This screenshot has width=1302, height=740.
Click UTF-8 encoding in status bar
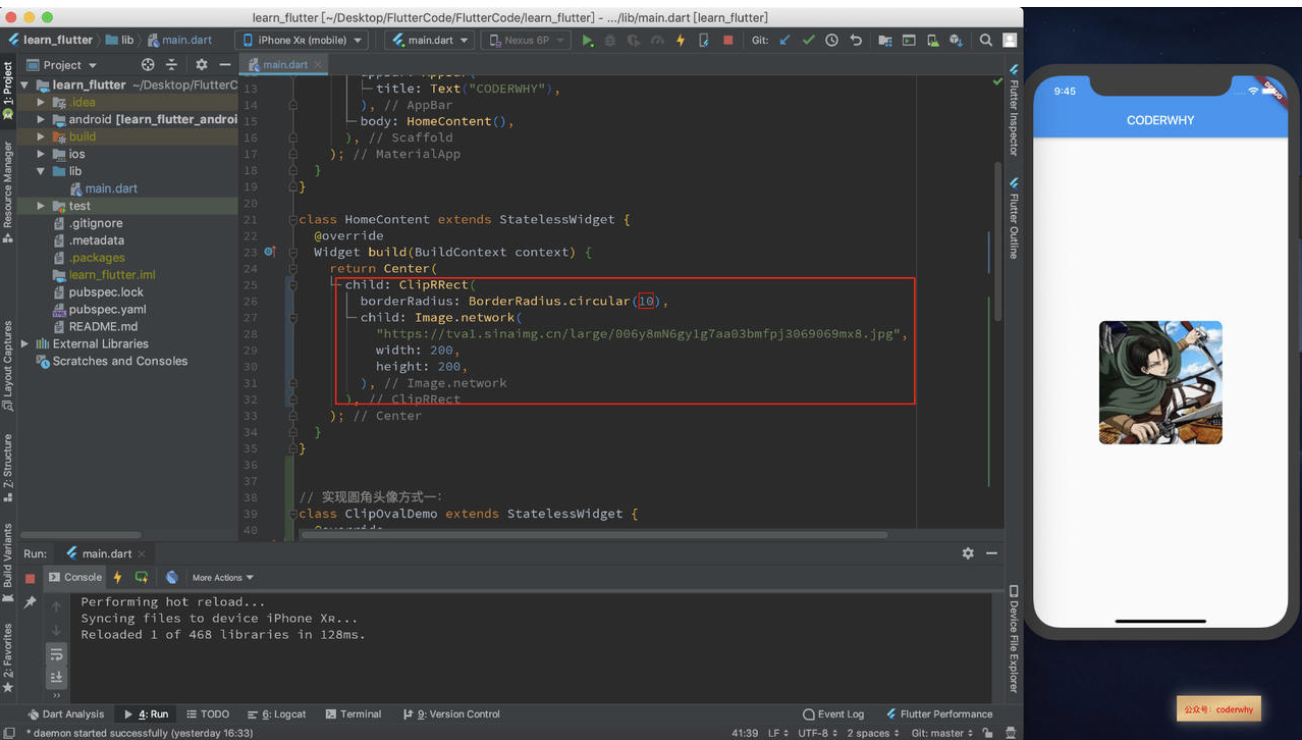click(x=817, y=733)
